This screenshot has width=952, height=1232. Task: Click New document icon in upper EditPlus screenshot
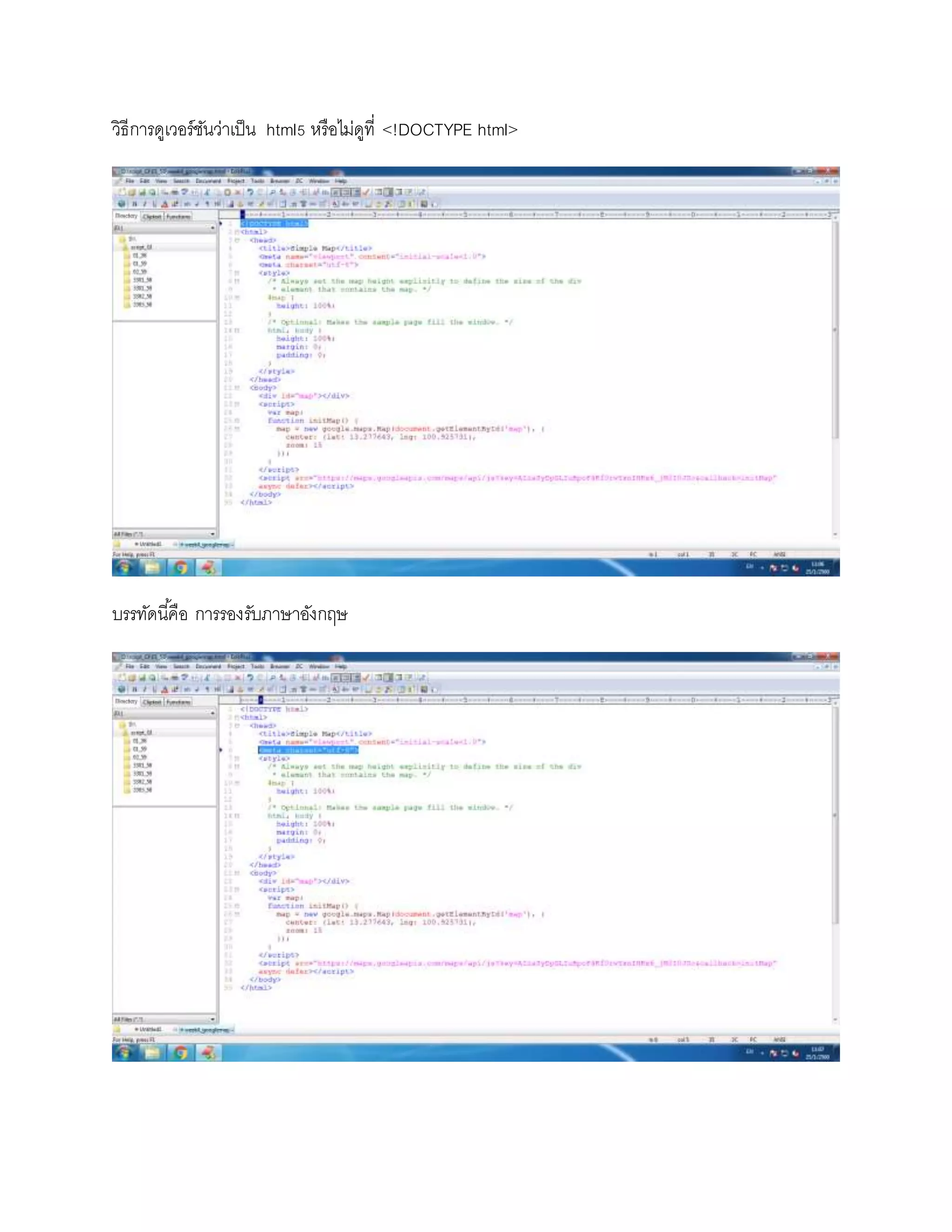coord(122,192)
